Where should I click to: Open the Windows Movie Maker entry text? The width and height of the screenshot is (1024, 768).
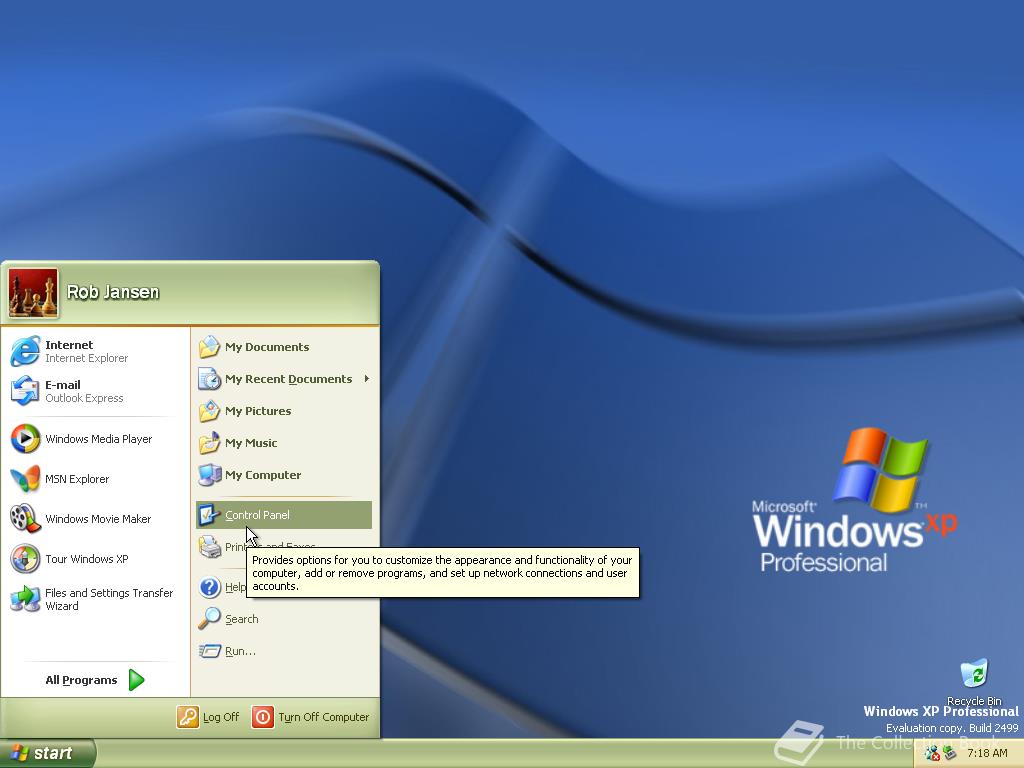98,519
